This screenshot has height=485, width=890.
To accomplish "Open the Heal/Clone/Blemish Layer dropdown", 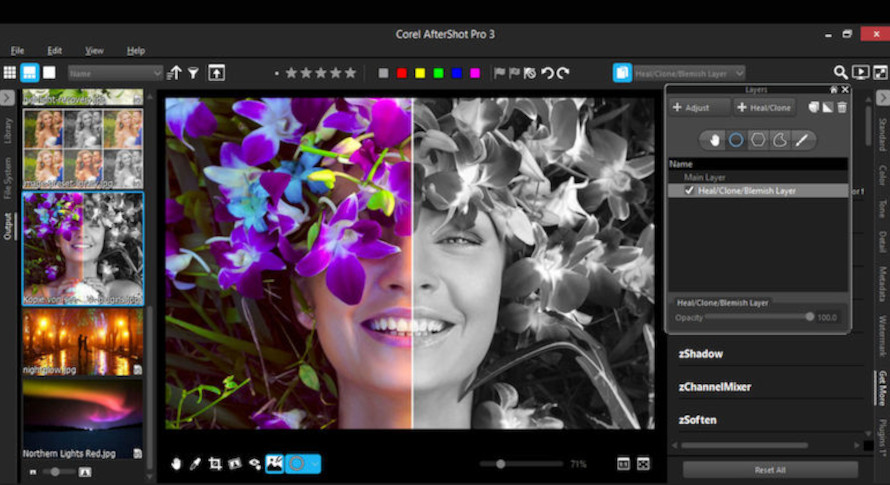I will pos(689,73).
